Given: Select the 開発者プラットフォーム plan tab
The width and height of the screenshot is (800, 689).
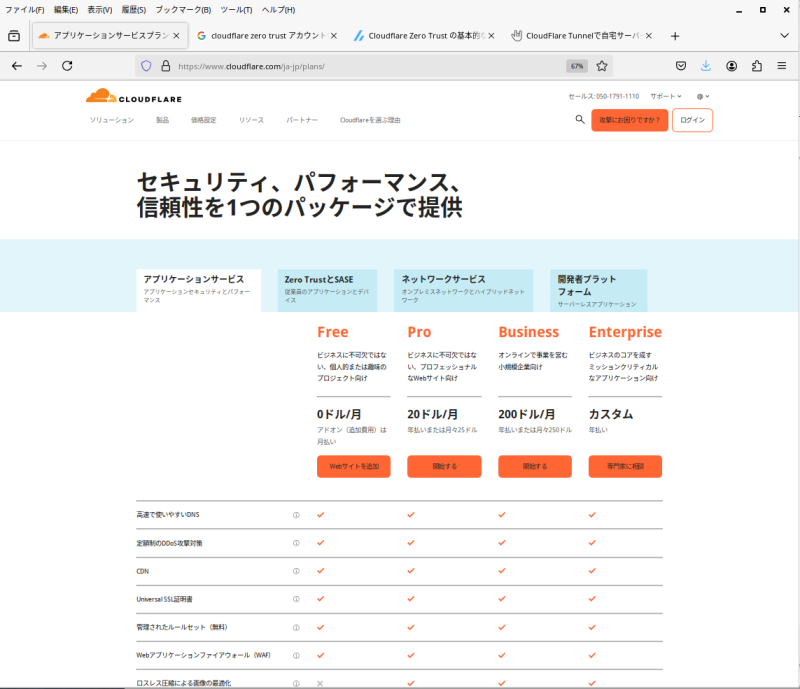Looking at the screenshot, I should (x=598, y=290).
